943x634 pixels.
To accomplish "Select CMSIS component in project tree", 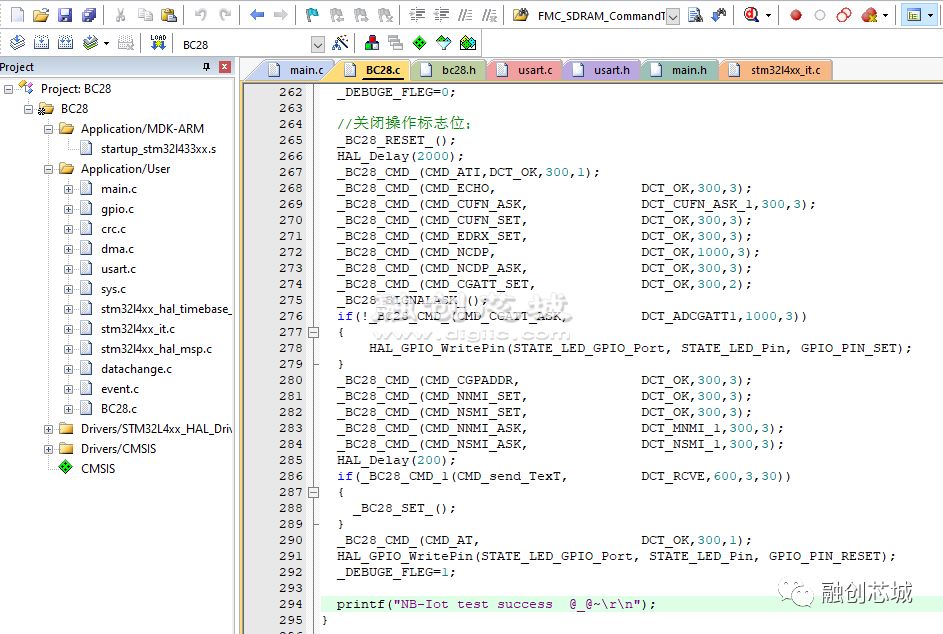I will click(97, 469).
